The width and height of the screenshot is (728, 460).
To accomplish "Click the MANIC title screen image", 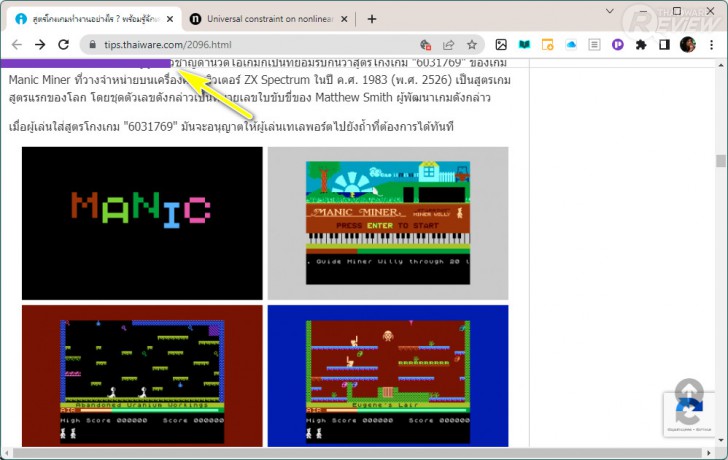I will click(x=142, y=223).
